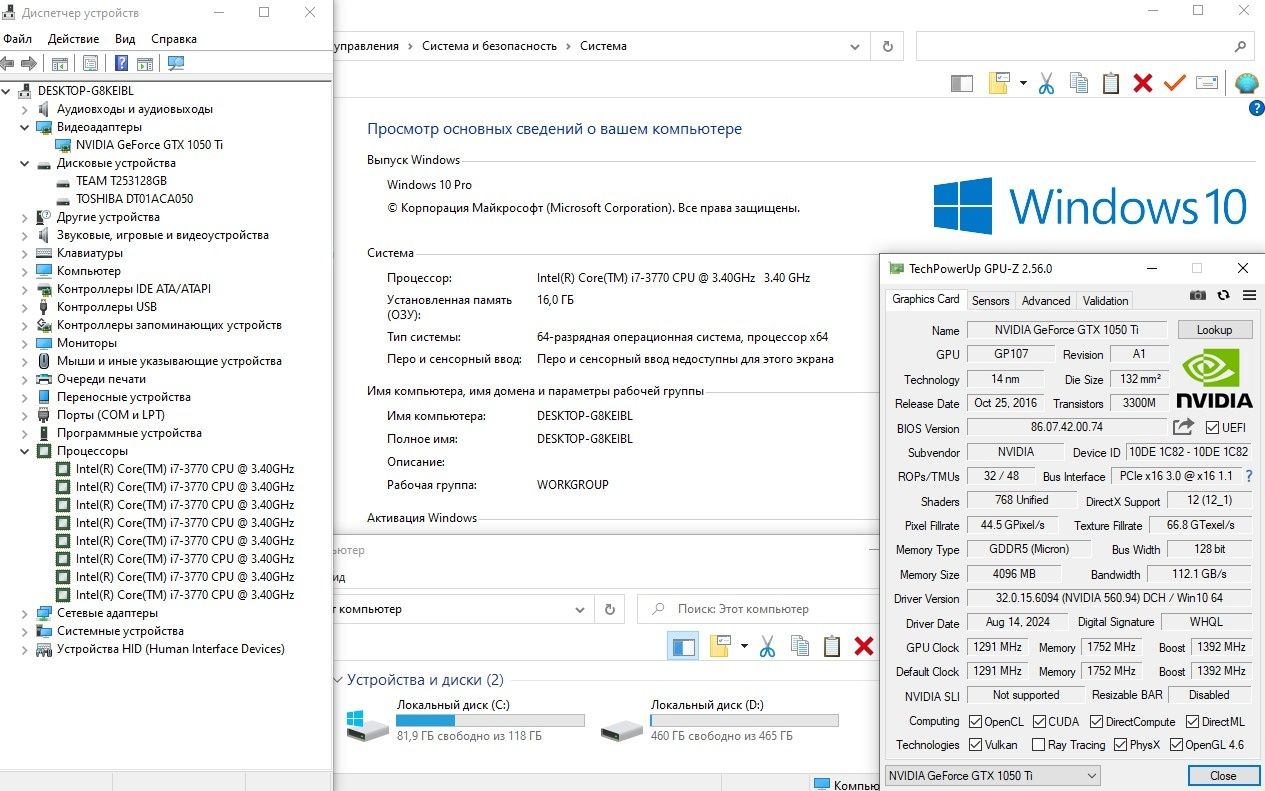The width and height of the screenshot is (1265, 791).
Task: Toggle the UEFI checkbox in GPU-Z
Action: 1213,428
